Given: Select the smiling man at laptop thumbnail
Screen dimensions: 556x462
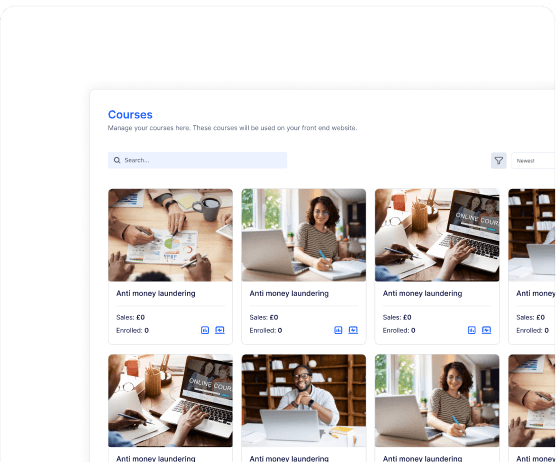Looking at the screenshot, I should click(304, 401).
